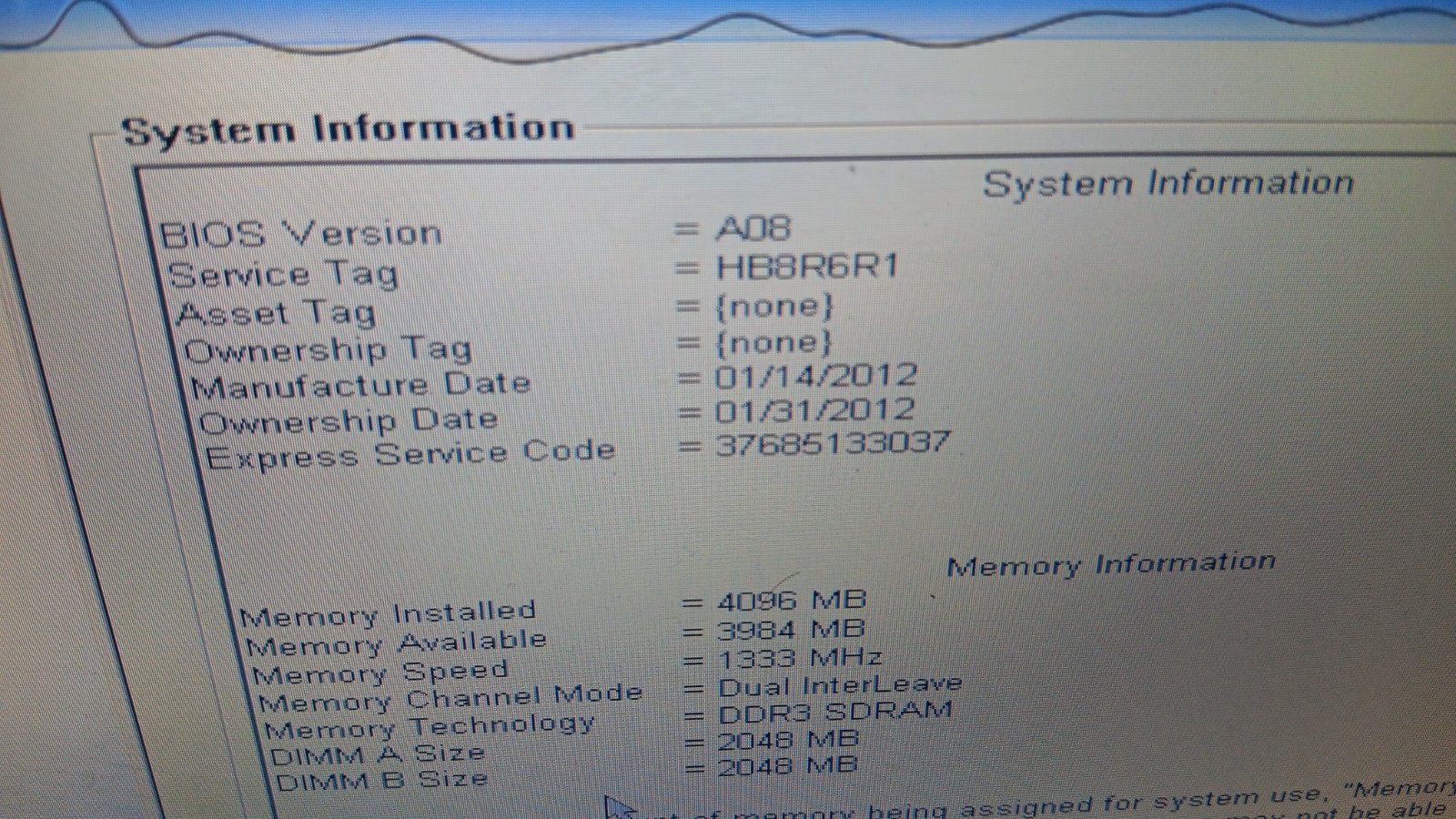This screenshot has height=819, width=1456.
Task: Click the Manufacture Date label
Action: [x=361, y=386]
